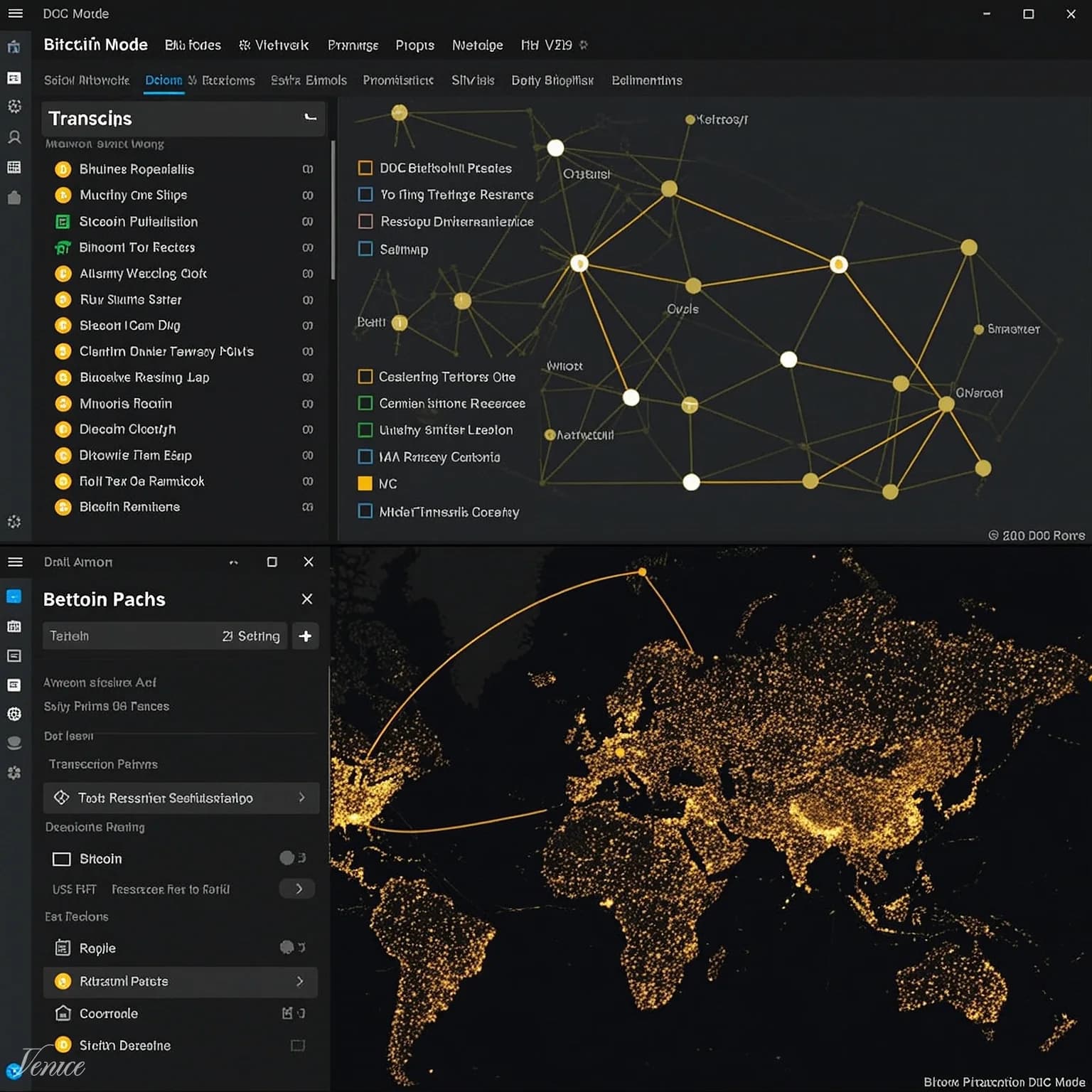Expand the Tosh Ressrtier Seehulsriarloo row chevron
This screenshot has width=1092, height=1092.
coord(302,798)
